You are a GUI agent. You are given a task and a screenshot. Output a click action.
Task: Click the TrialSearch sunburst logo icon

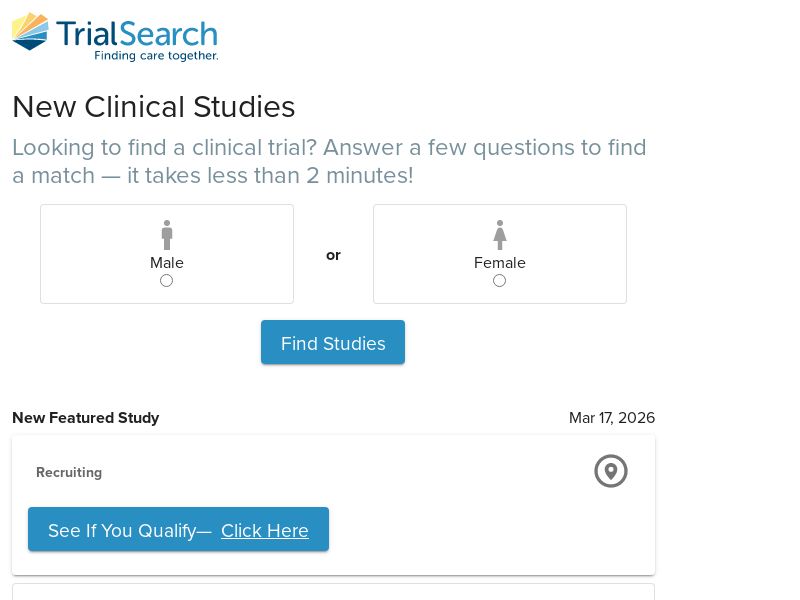pyautogui.click(x=30, y=32)
